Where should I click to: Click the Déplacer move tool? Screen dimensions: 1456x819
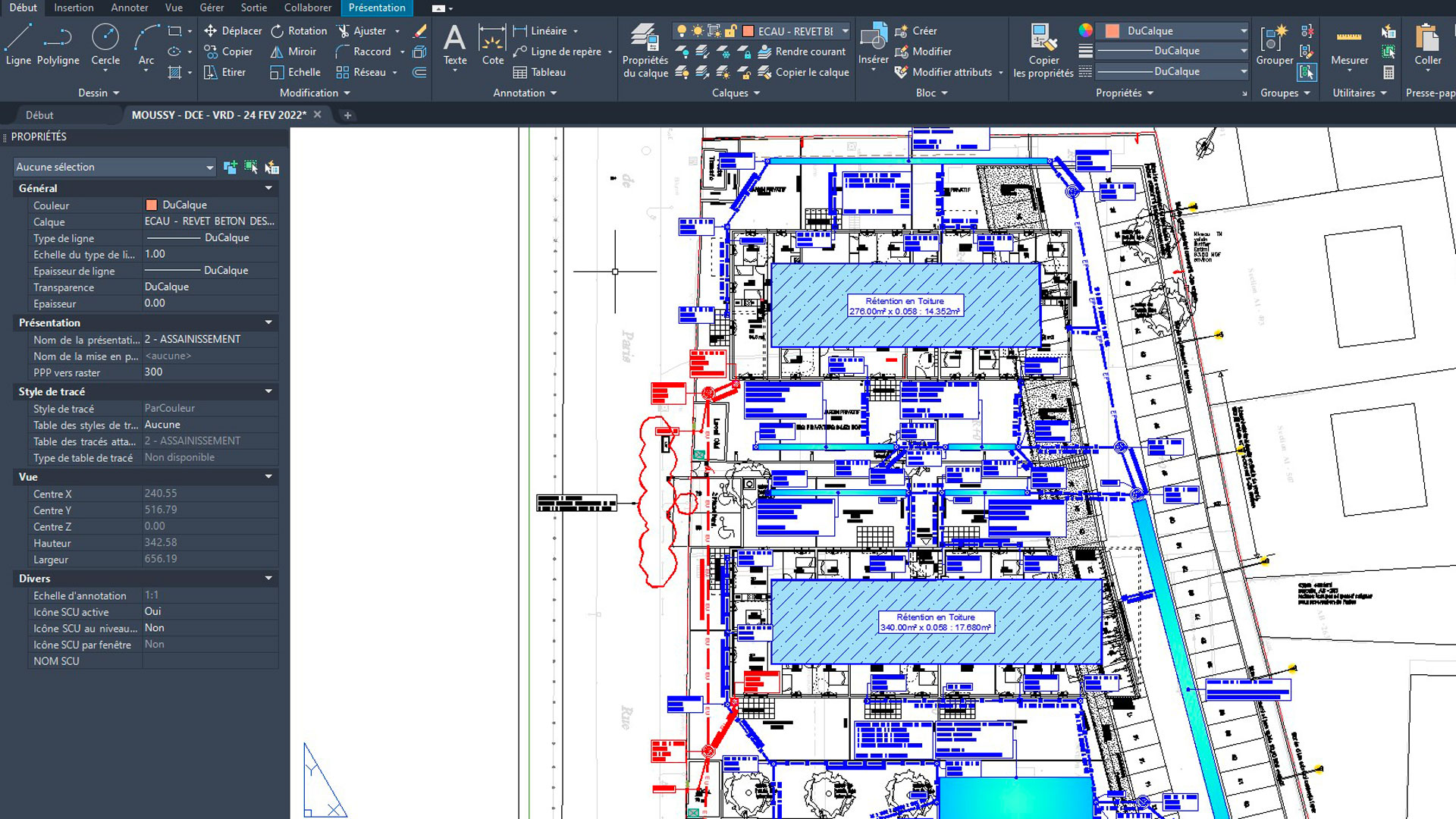coord(233,31)
